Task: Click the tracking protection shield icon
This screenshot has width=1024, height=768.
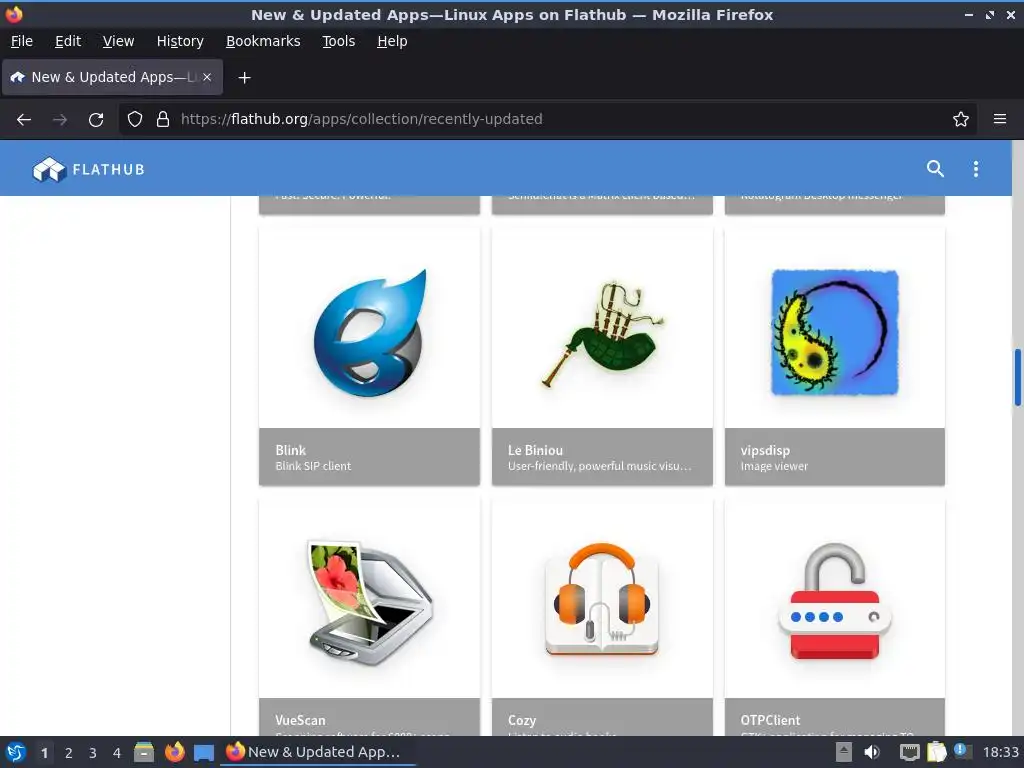Action: coord(135,119)
